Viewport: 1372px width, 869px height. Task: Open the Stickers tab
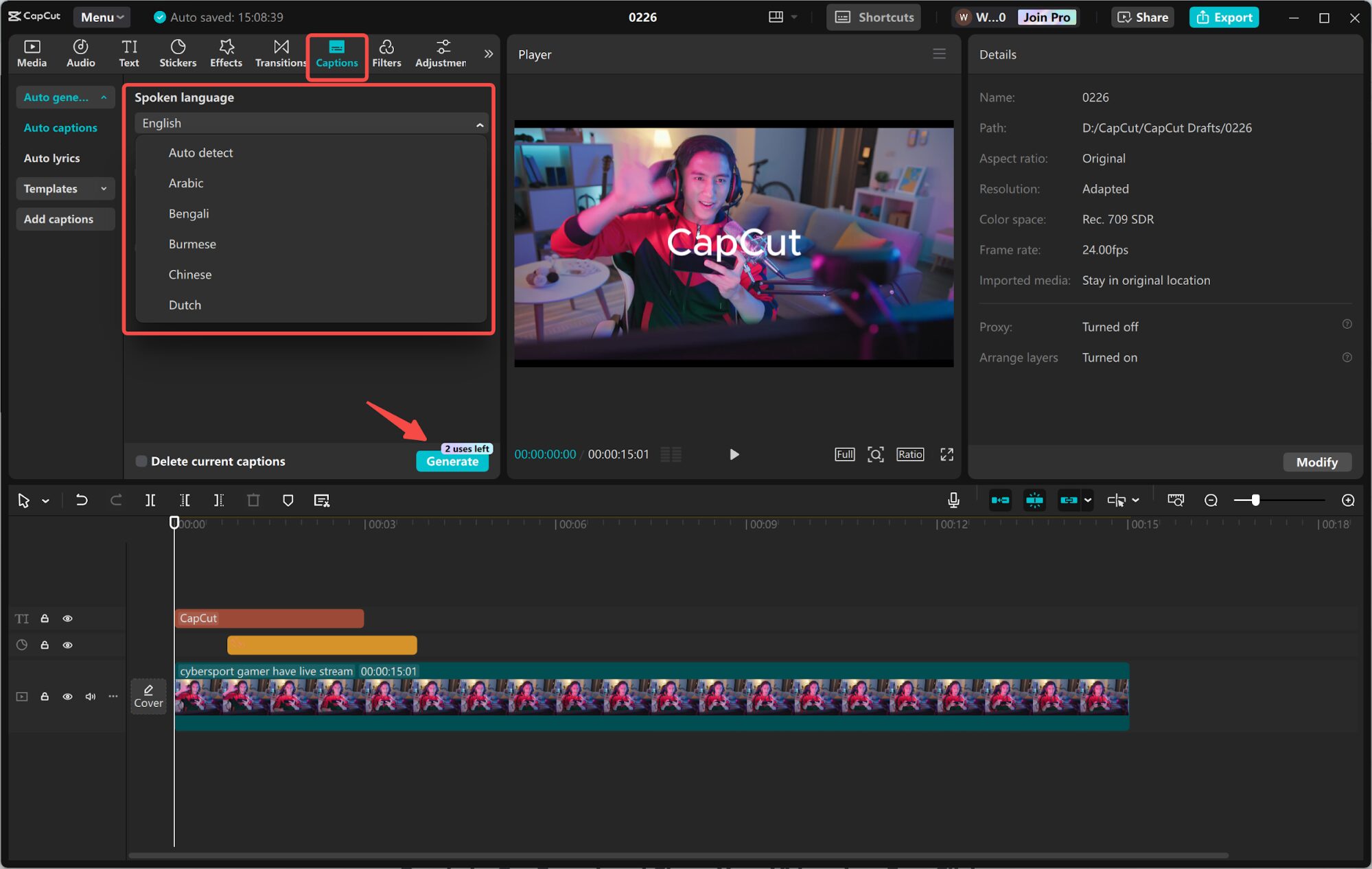coord(178,53)
